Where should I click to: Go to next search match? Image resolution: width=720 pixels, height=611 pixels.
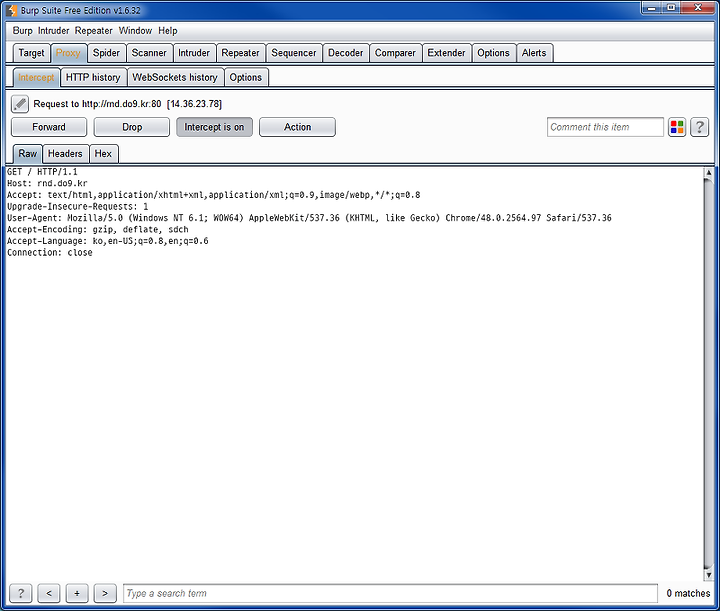tap(105, 593)
